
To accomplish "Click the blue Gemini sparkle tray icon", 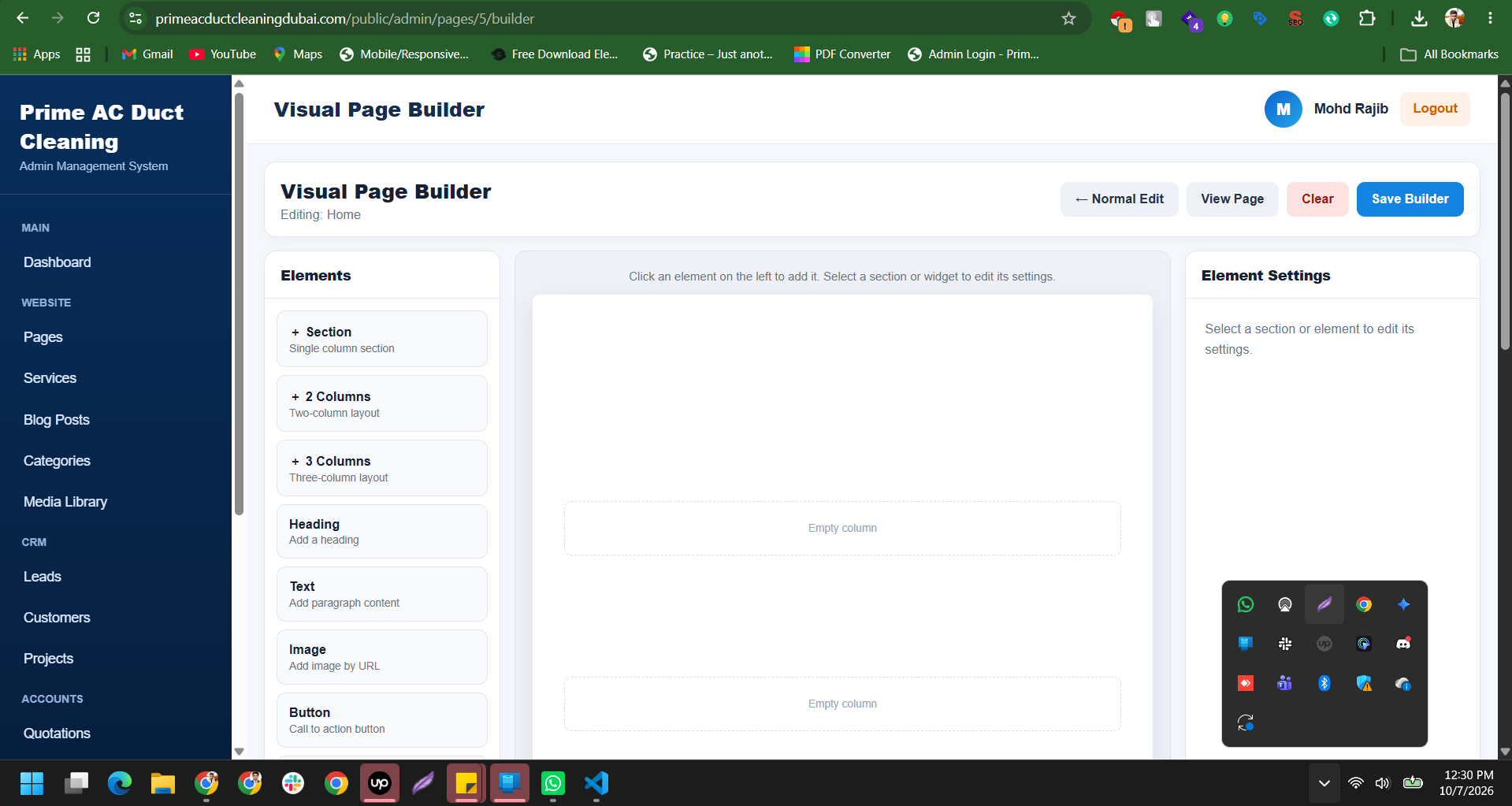I will pos(1403,604).
